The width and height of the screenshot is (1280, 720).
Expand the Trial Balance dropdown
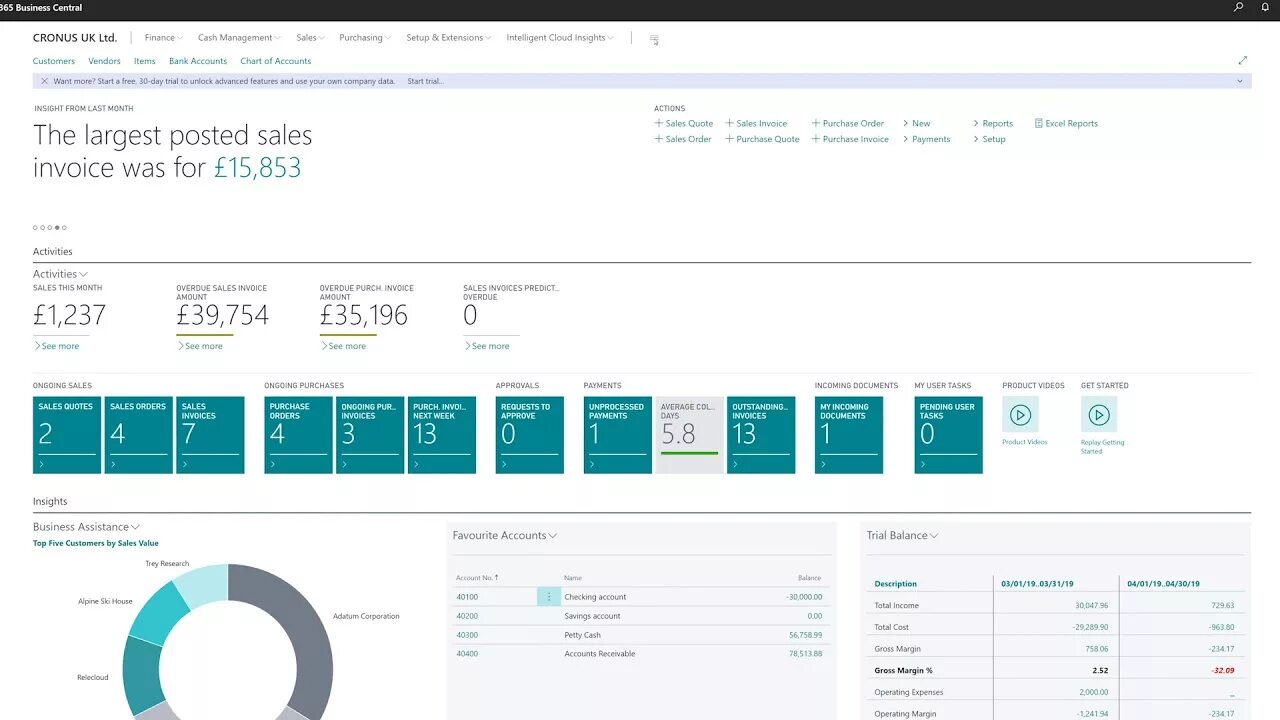[903, 536]
